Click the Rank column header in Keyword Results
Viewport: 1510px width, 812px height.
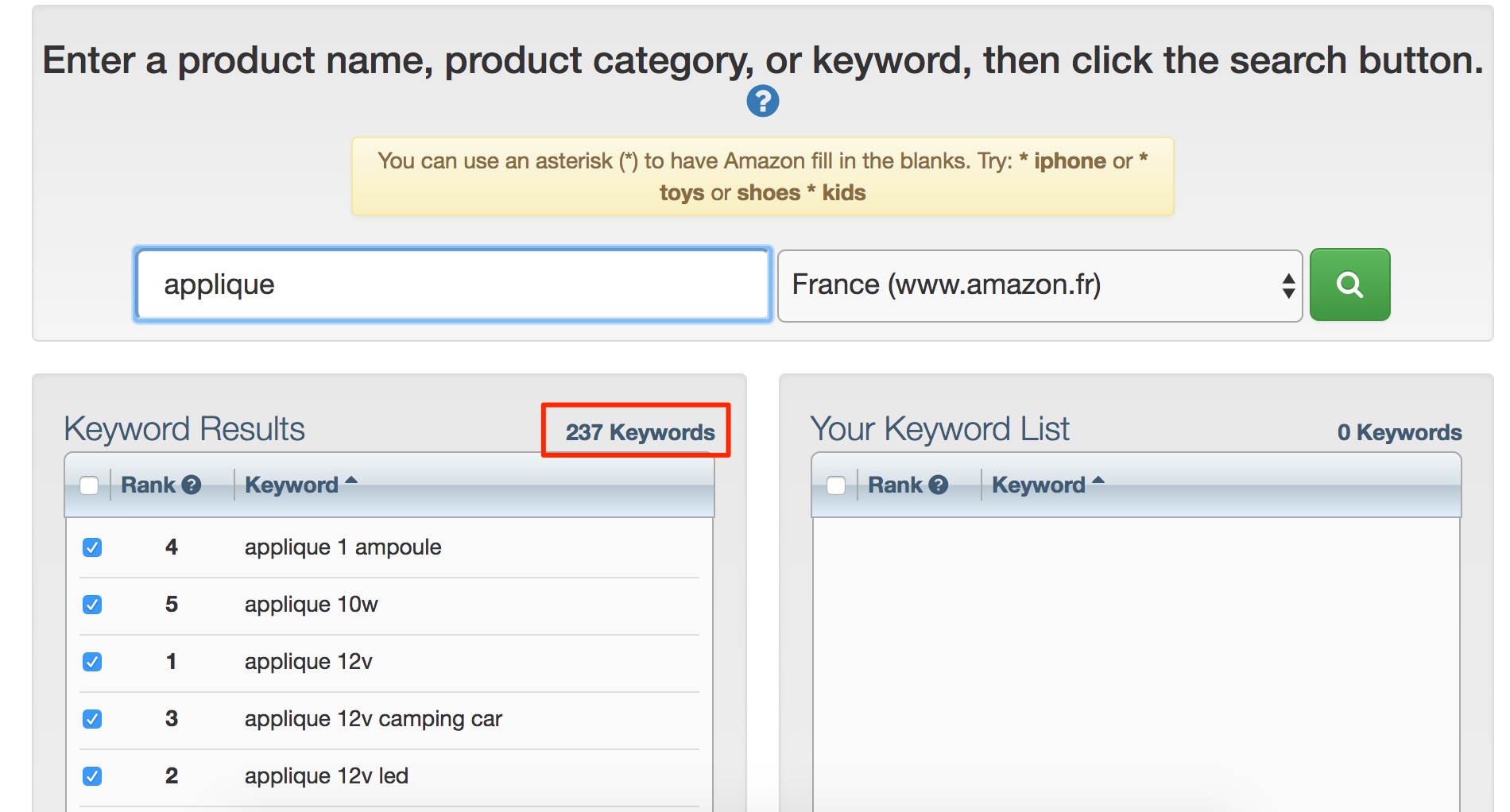coord(148,485)
